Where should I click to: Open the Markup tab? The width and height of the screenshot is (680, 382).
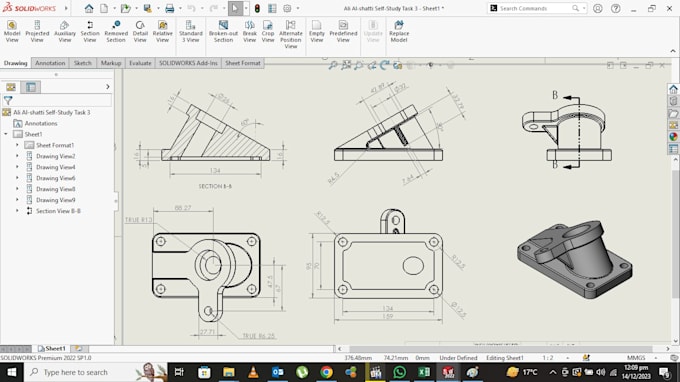111,63
